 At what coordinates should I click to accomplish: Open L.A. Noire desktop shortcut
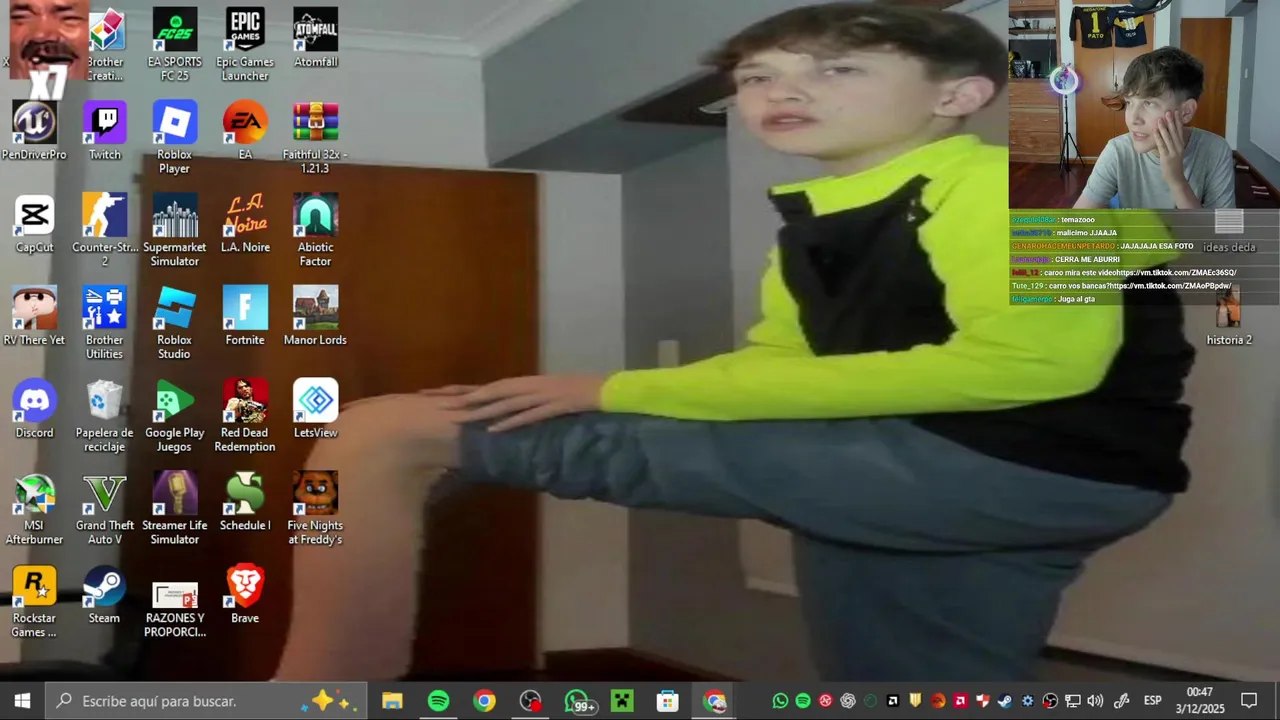click(x=245, y=224)
